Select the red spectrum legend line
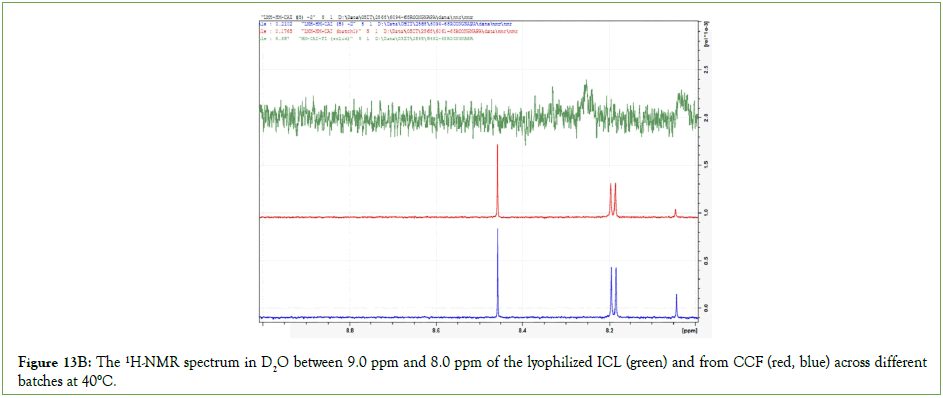The height and width of the screenshot is (398, 943). tap(388, 30)
